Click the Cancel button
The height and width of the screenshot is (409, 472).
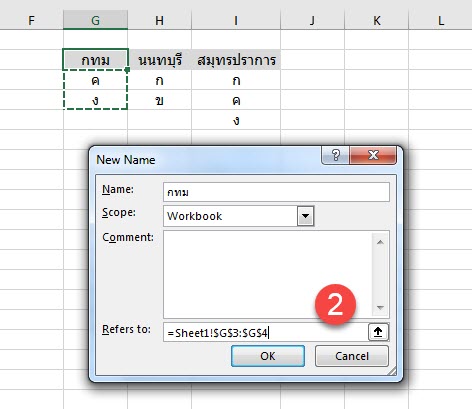pos(352,356)
